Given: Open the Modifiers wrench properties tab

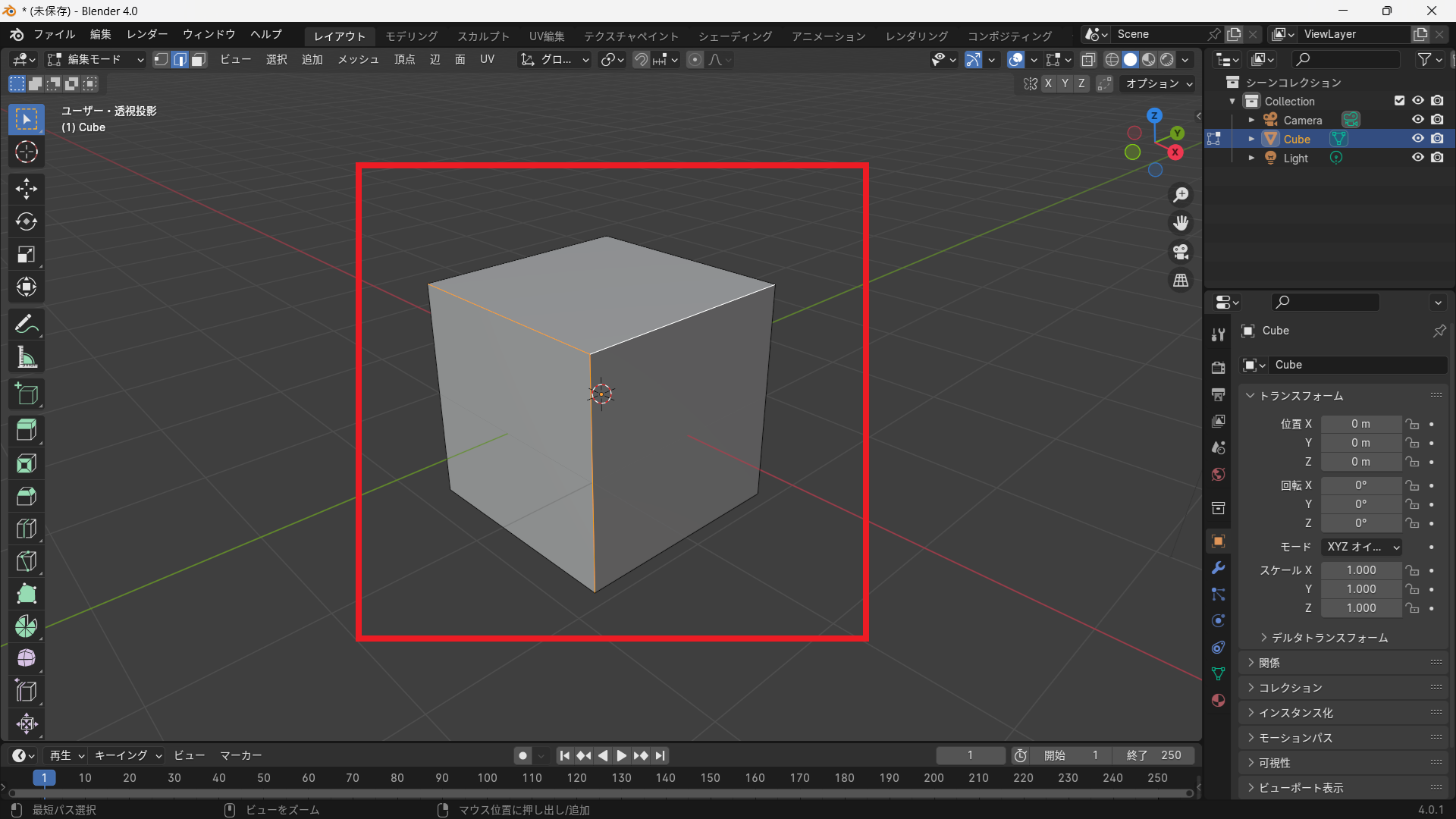Looking at the screenshot, I should tap(1219, 568).
